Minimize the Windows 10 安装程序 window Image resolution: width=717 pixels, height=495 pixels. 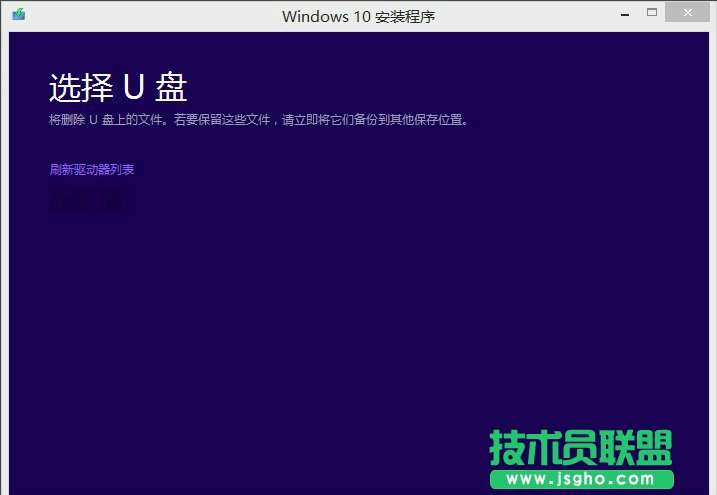pos(625,15)
